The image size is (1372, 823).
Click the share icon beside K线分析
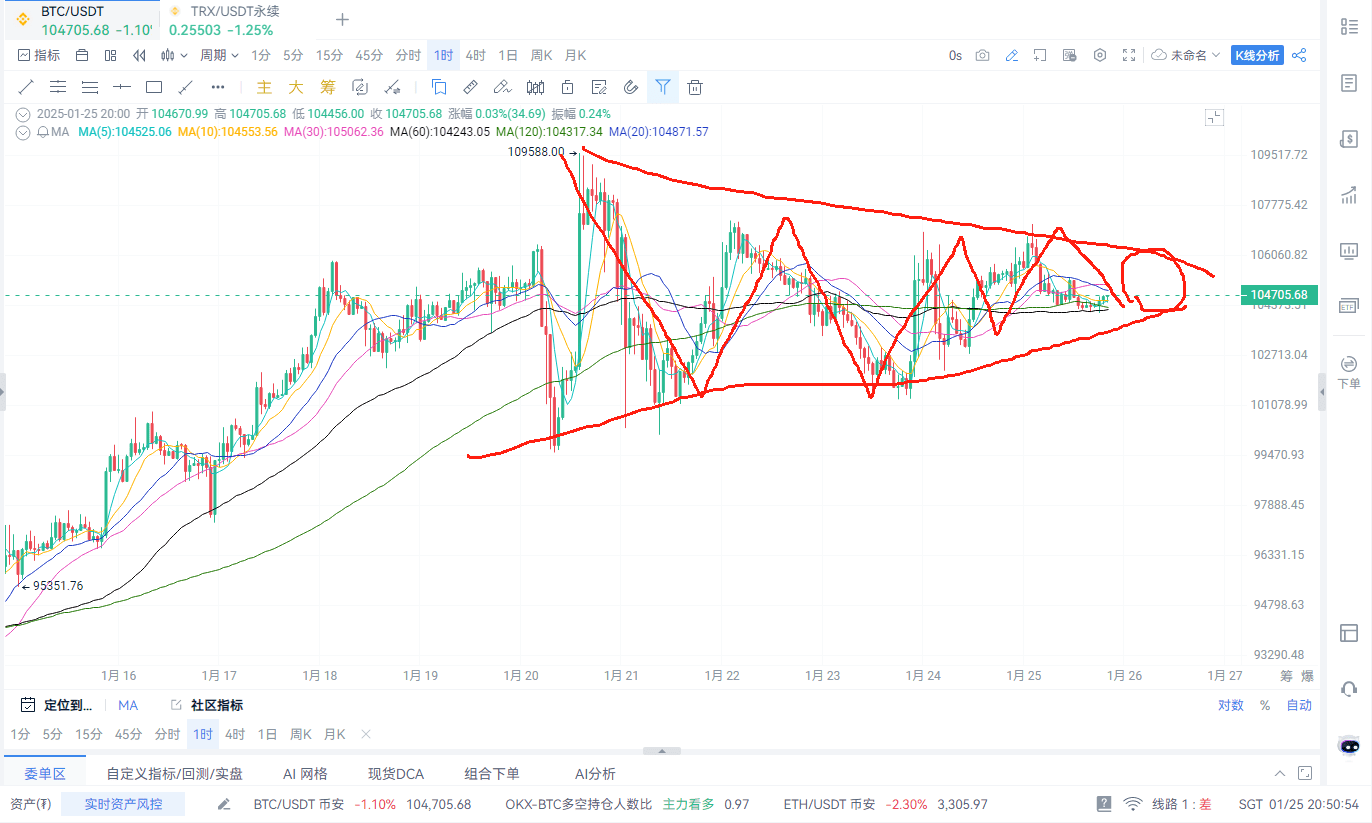click(1299, 56)
